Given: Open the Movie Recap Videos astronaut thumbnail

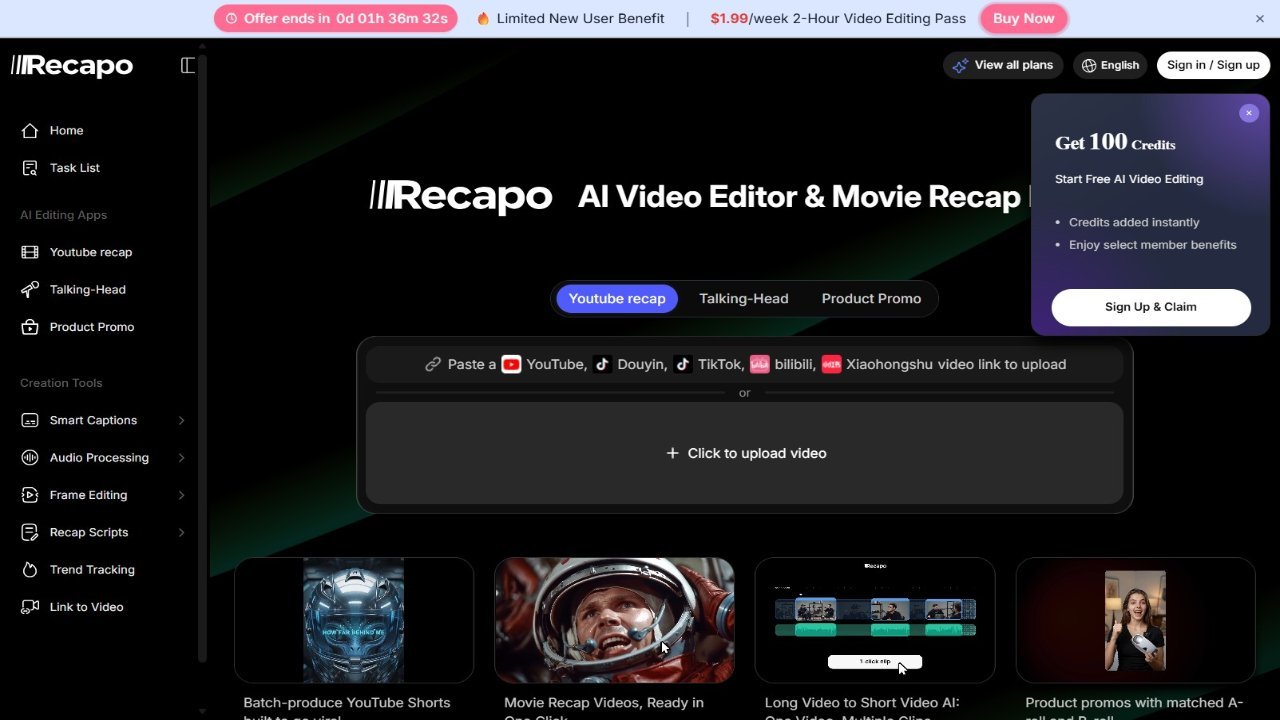Looking at the screenshot, I should [614, 620].
